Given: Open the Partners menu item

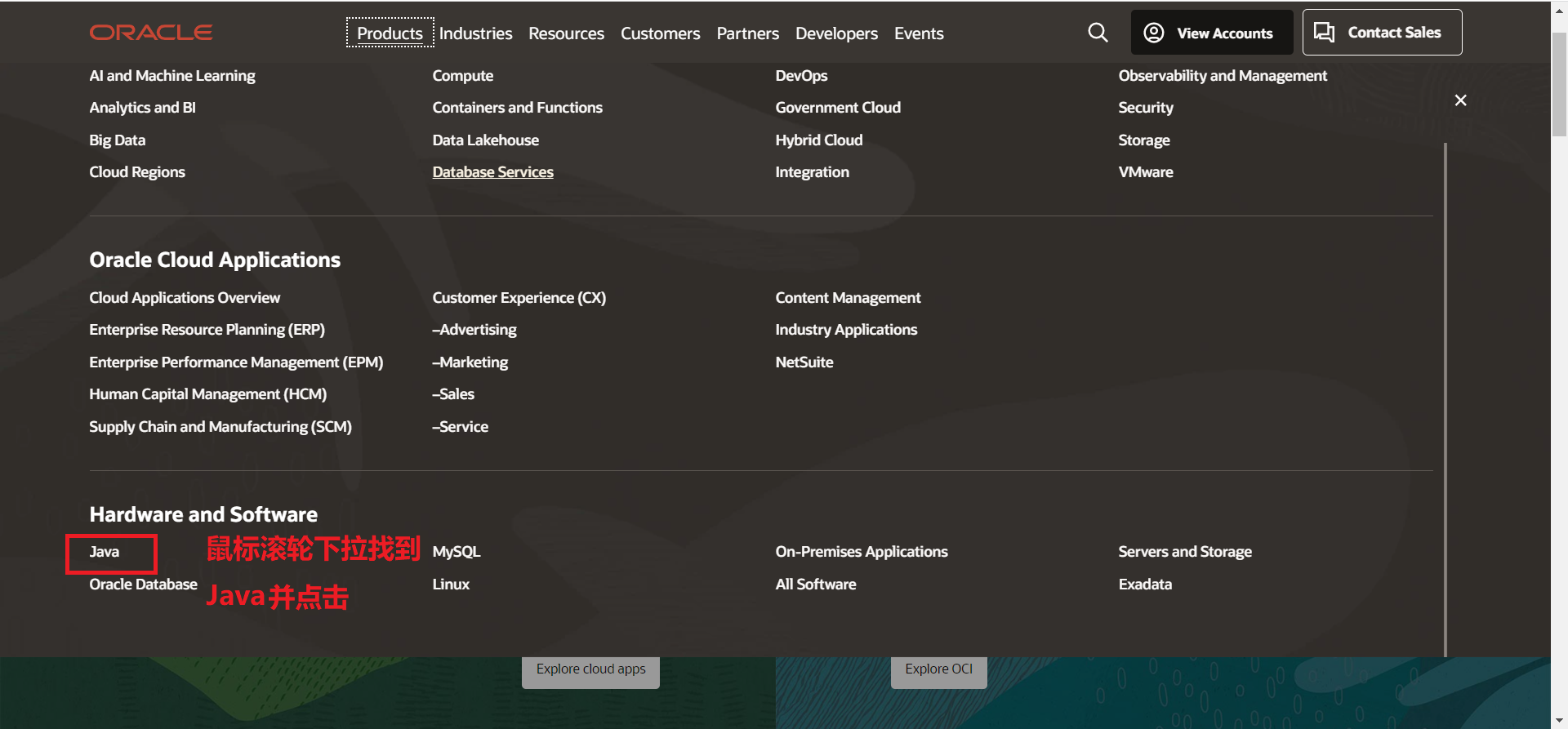Looking at the screenshot, I should 747,33.
